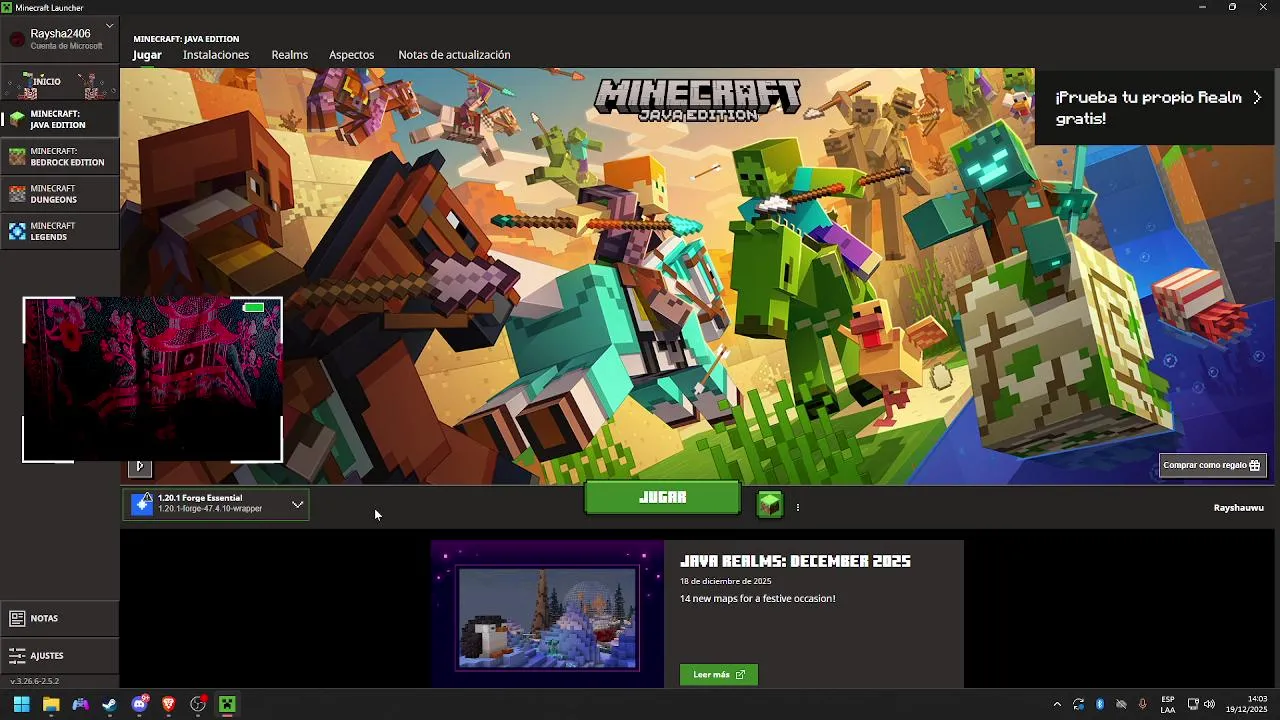
Task: Click the camera overlay preview window
Action: (152, 380)
